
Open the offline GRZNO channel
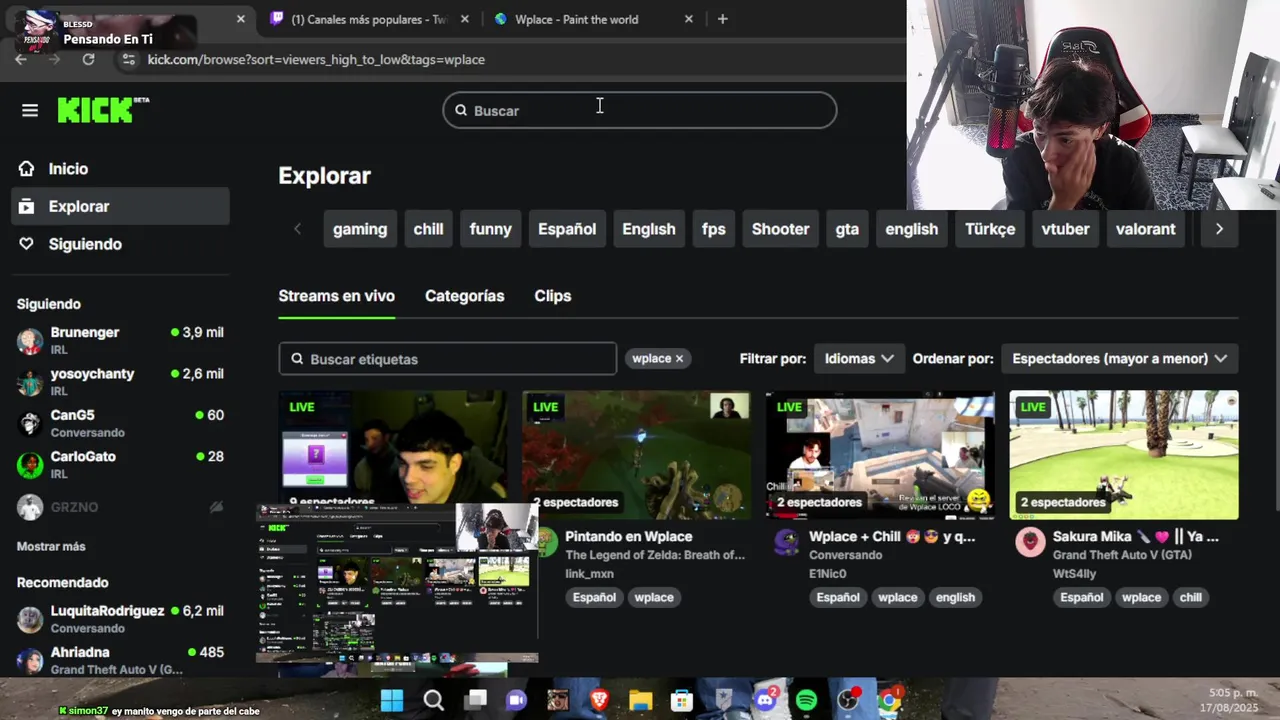pos(120,507)
